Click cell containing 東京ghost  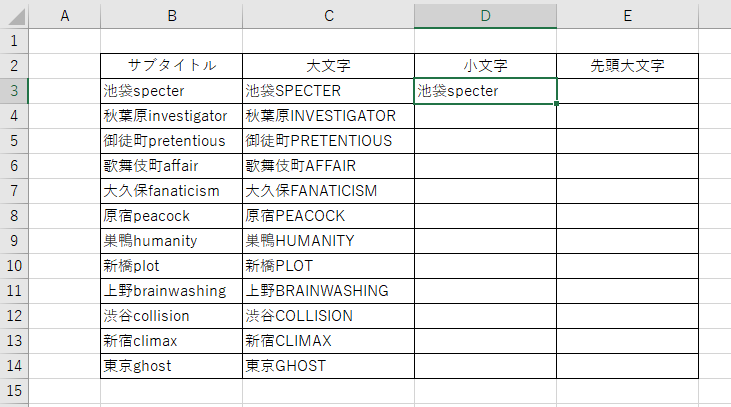(172, 366)
